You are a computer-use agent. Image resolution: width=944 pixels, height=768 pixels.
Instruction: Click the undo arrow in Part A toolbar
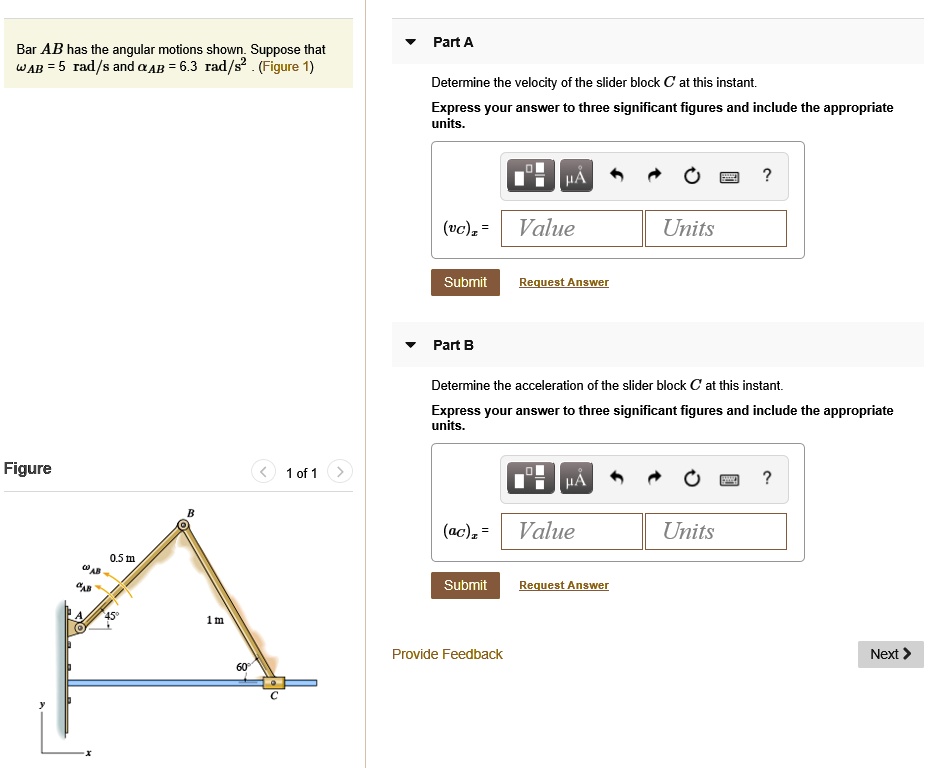[618, 175]
